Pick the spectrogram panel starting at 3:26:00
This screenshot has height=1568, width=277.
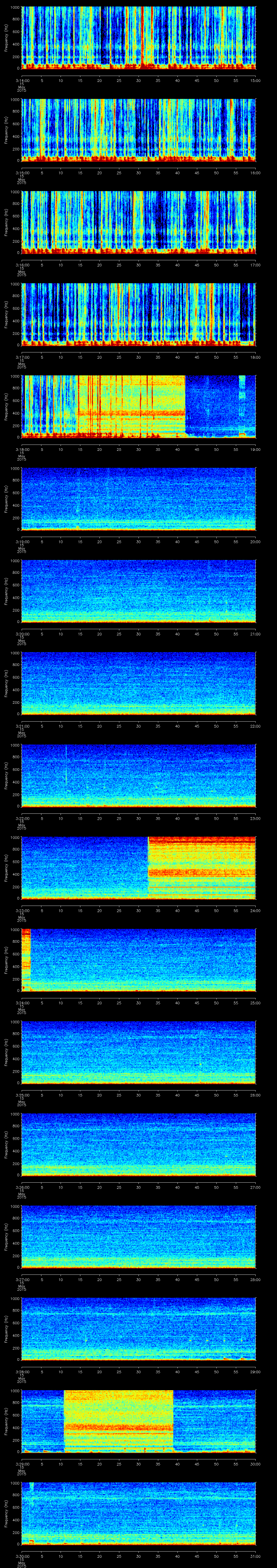click(139, 1144)
